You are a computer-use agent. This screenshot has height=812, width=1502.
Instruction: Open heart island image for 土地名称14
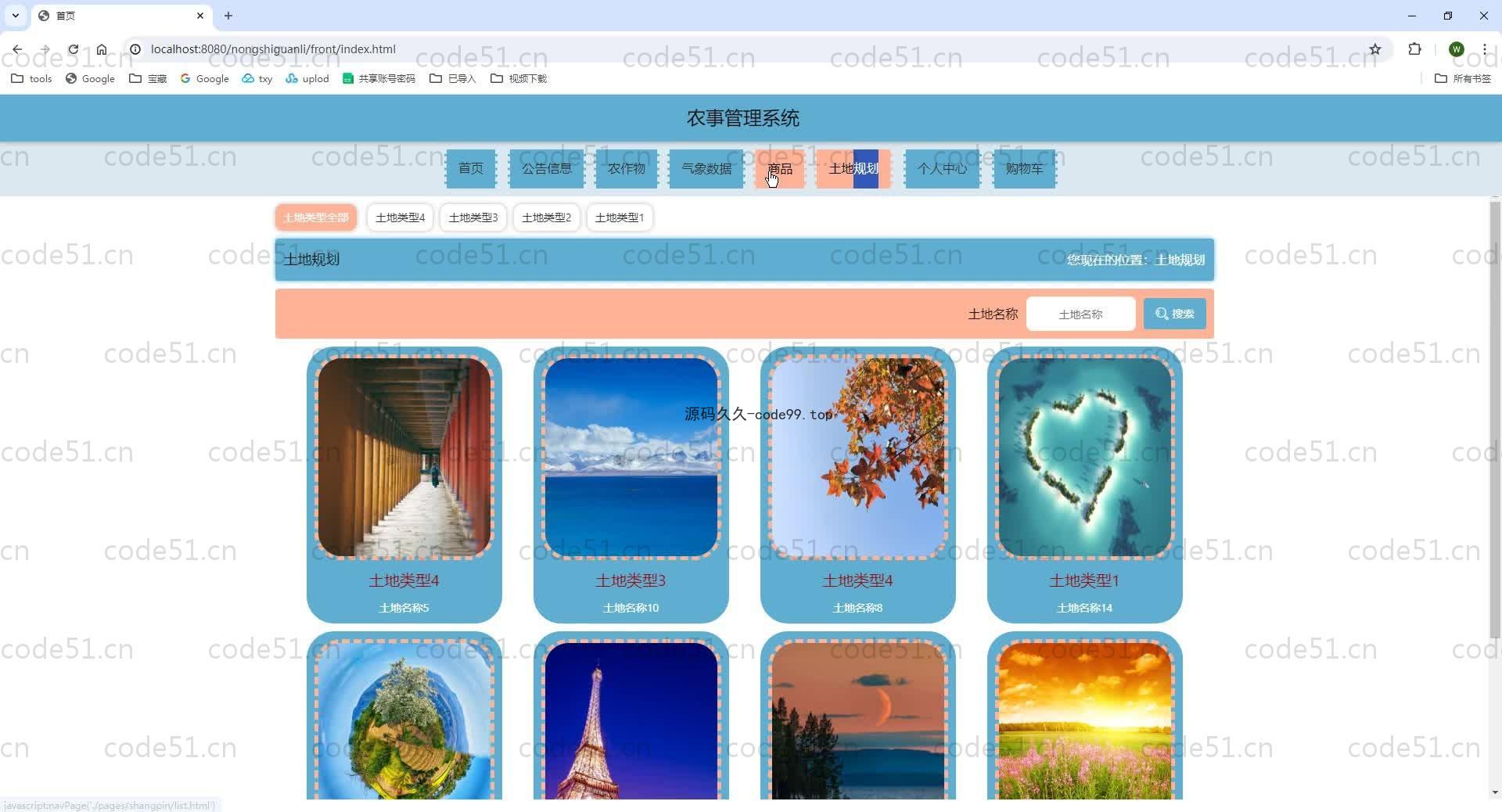(1085, 457)
